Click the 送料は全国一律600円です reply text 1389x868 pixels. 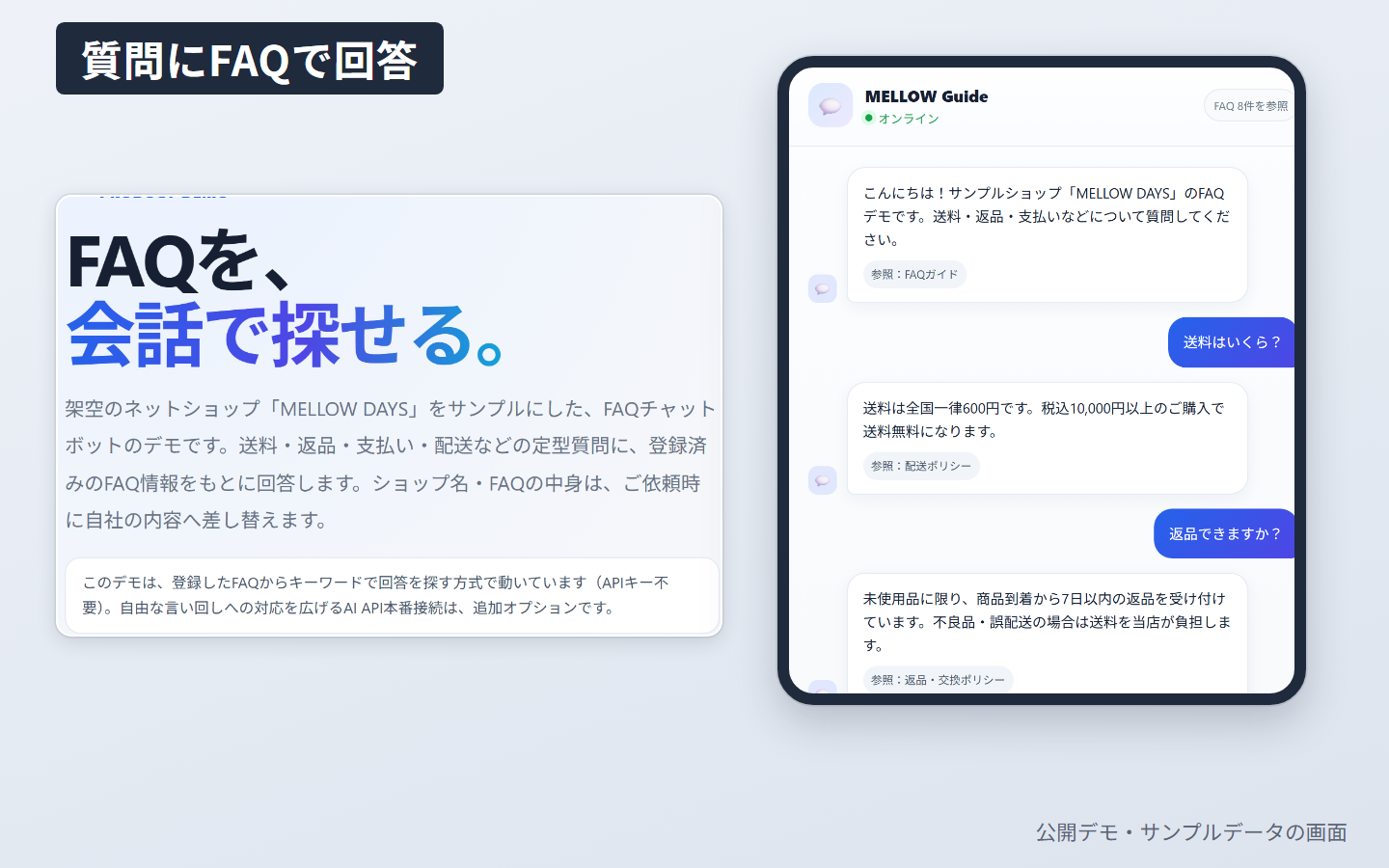[x=1044, y=420]
